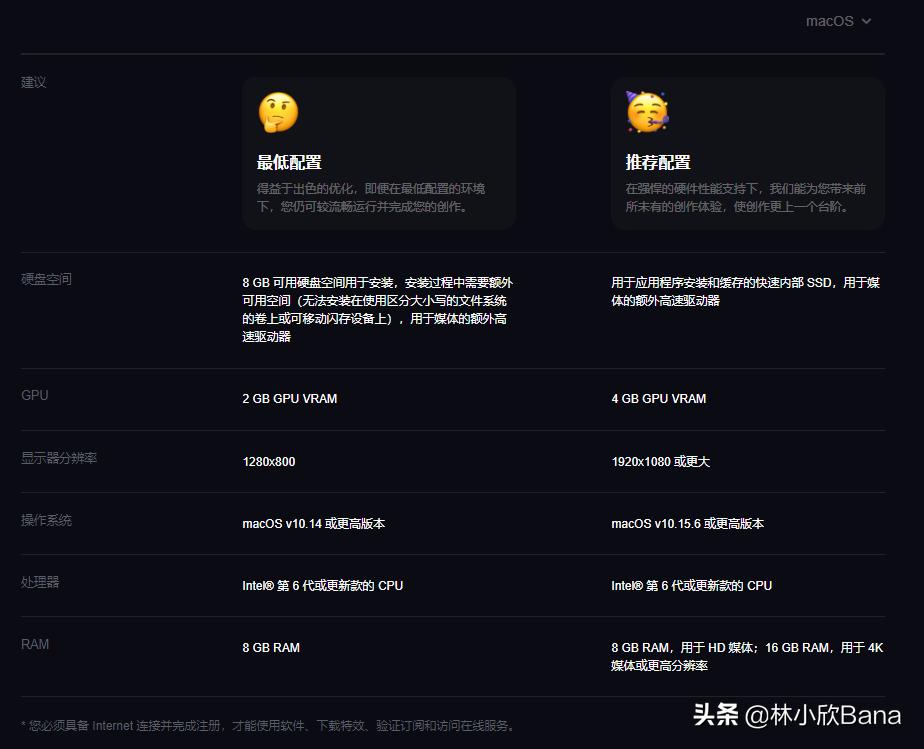Click the 操作系统 row label
The width and height of the screenshot is (924, 749).
coord(46,520)
